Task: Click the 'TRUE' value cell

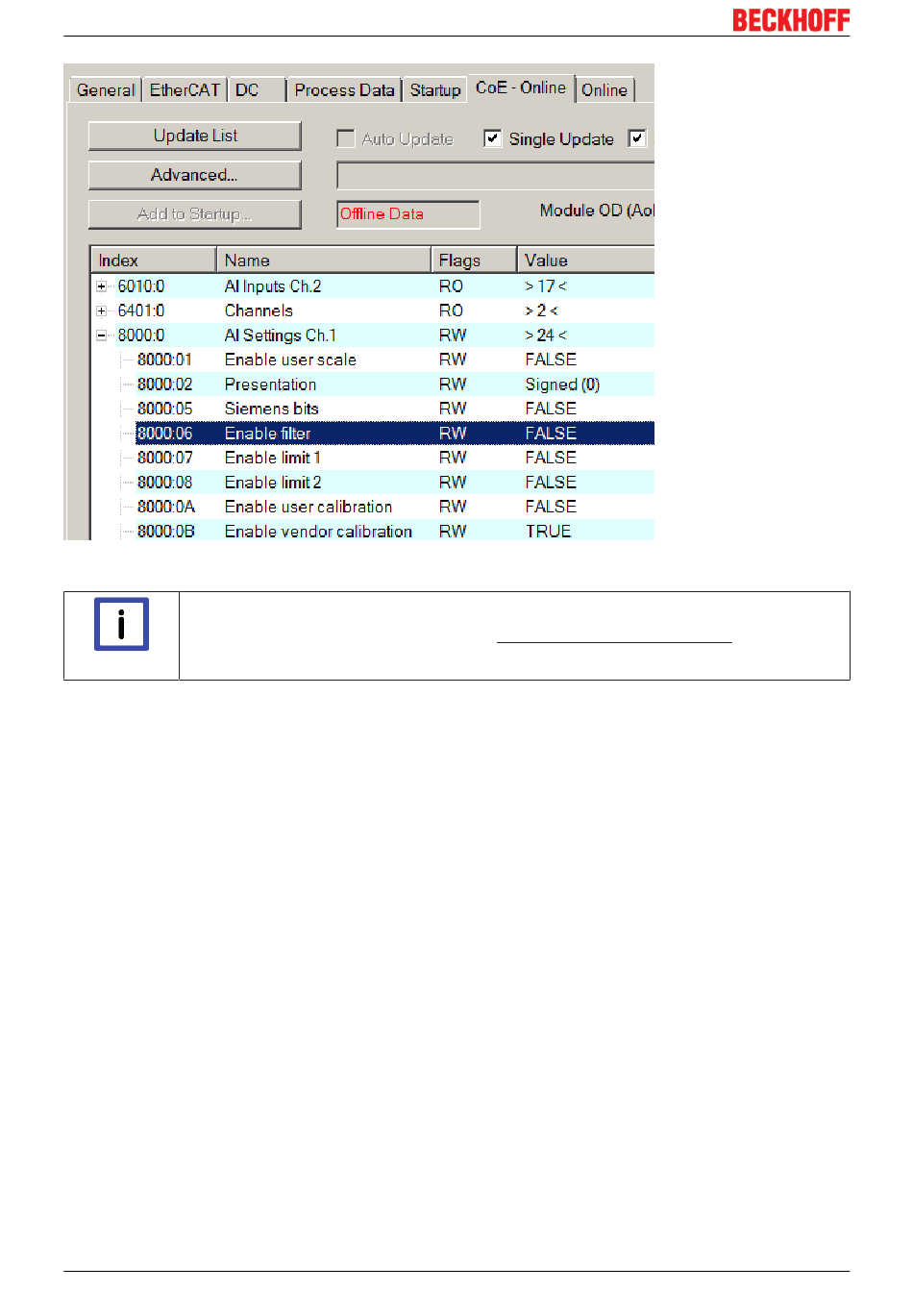Action: coord(548,532)
